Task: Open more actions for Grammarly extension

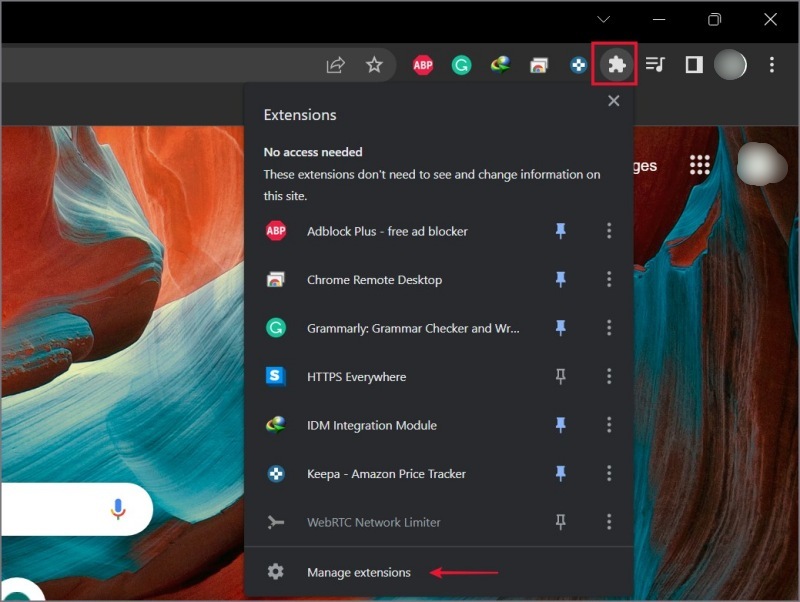Action: pos(609,328)
